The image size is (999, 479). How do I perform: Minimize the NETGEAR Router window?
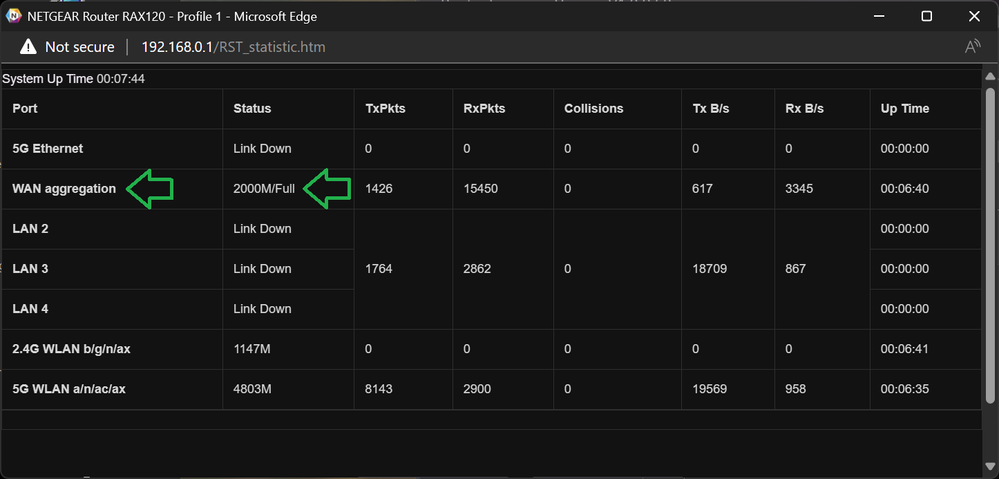(881, 16)
